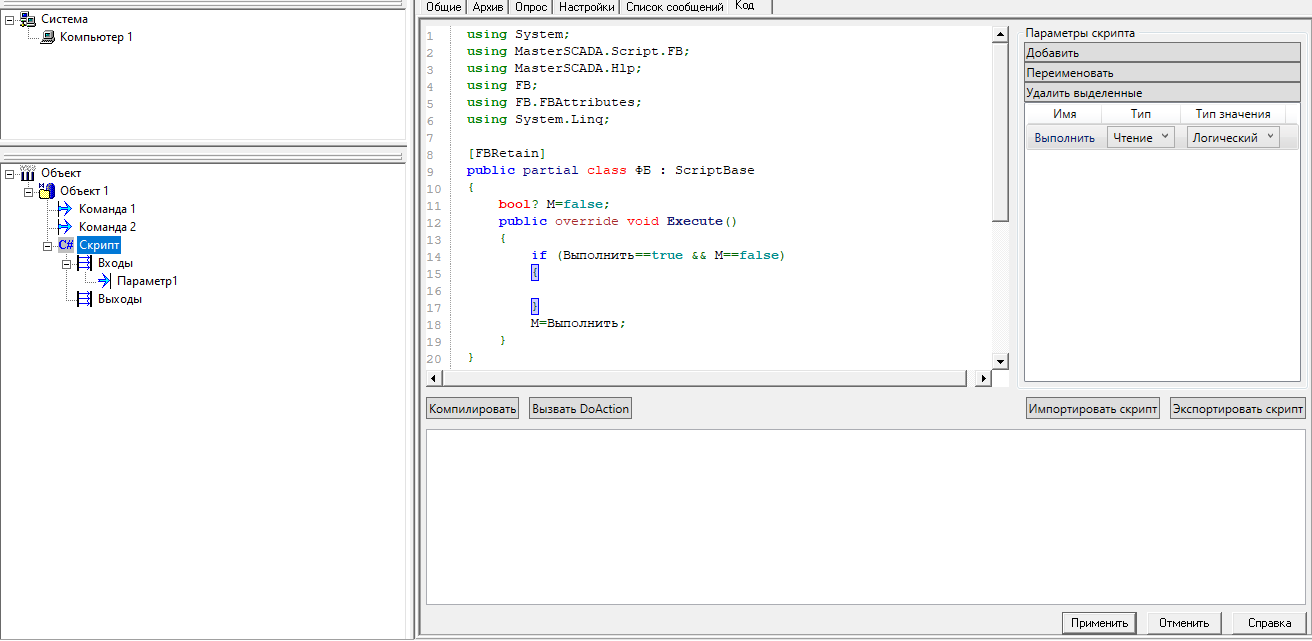This screenshot has width=1312, height=641.
Task: Click '[FBRetain]' attribute line
Action: tap(506, 153)
